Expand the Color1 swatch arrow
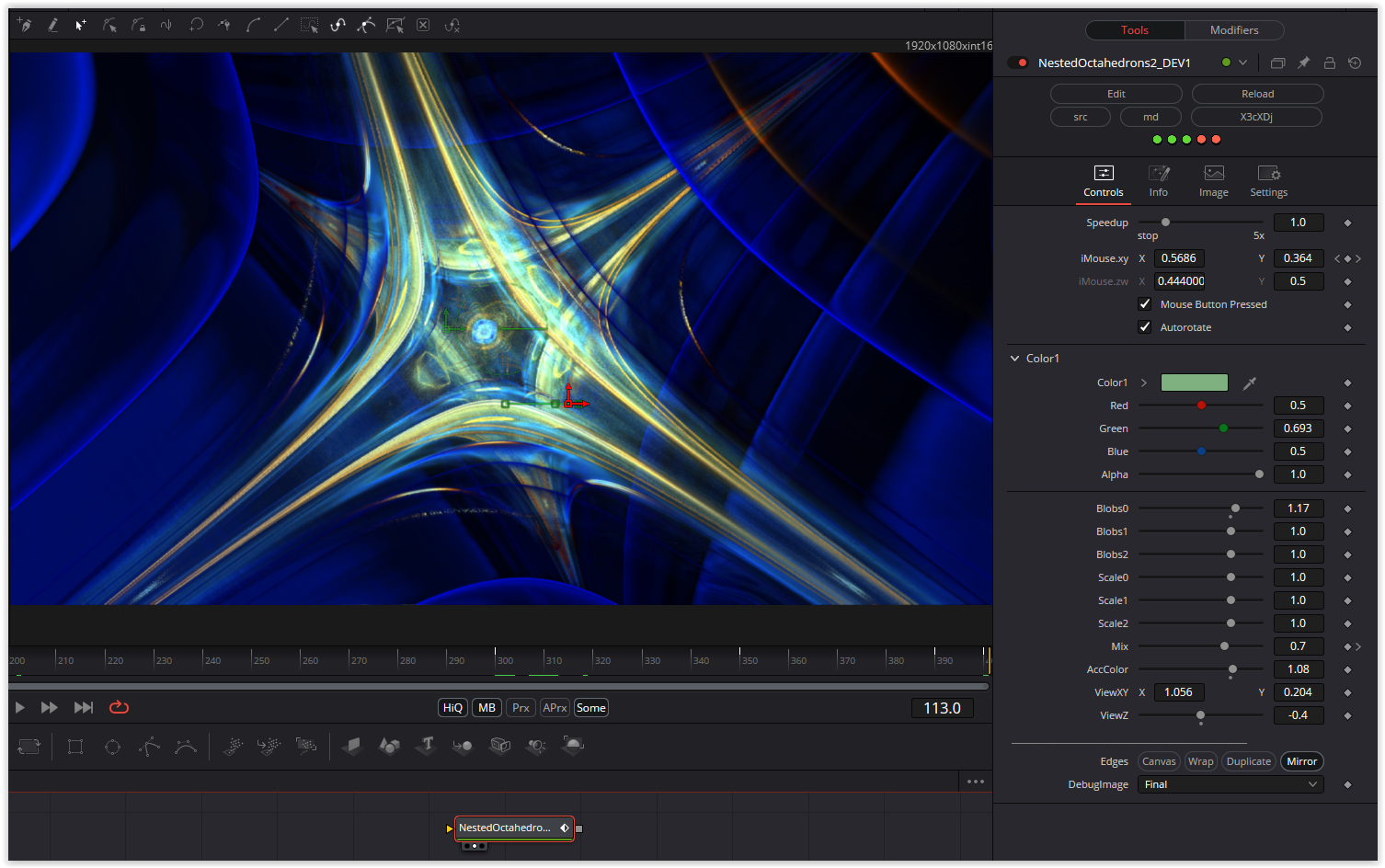Viewport: 1385px width, 868px height. (1144, 383)
